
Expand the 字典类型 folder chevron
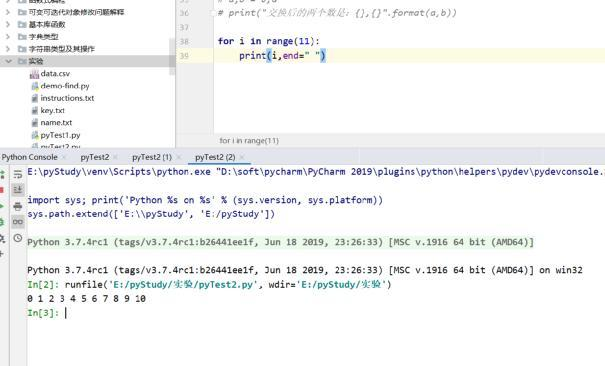(x=8, y=37)
